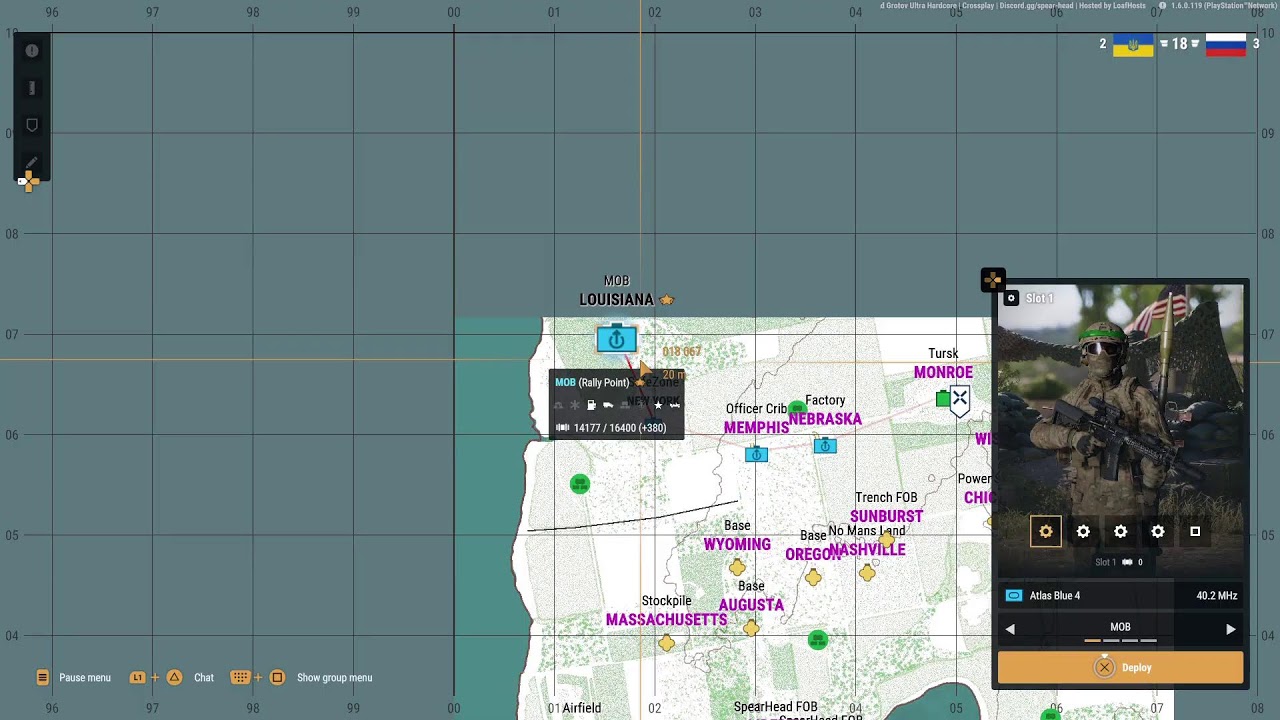
Task: Select the second loadout slot gear
Action: (x=1083, y=532)
